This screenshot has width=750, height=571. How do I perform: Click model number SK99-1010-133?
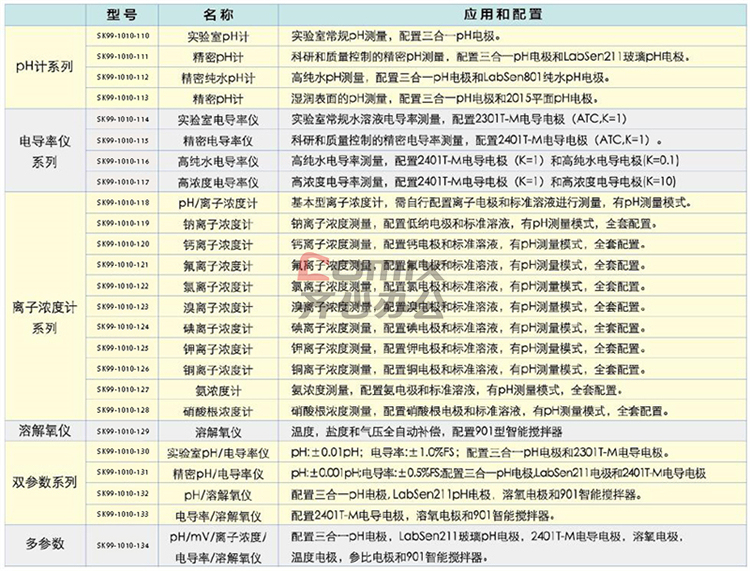point(123,515)
